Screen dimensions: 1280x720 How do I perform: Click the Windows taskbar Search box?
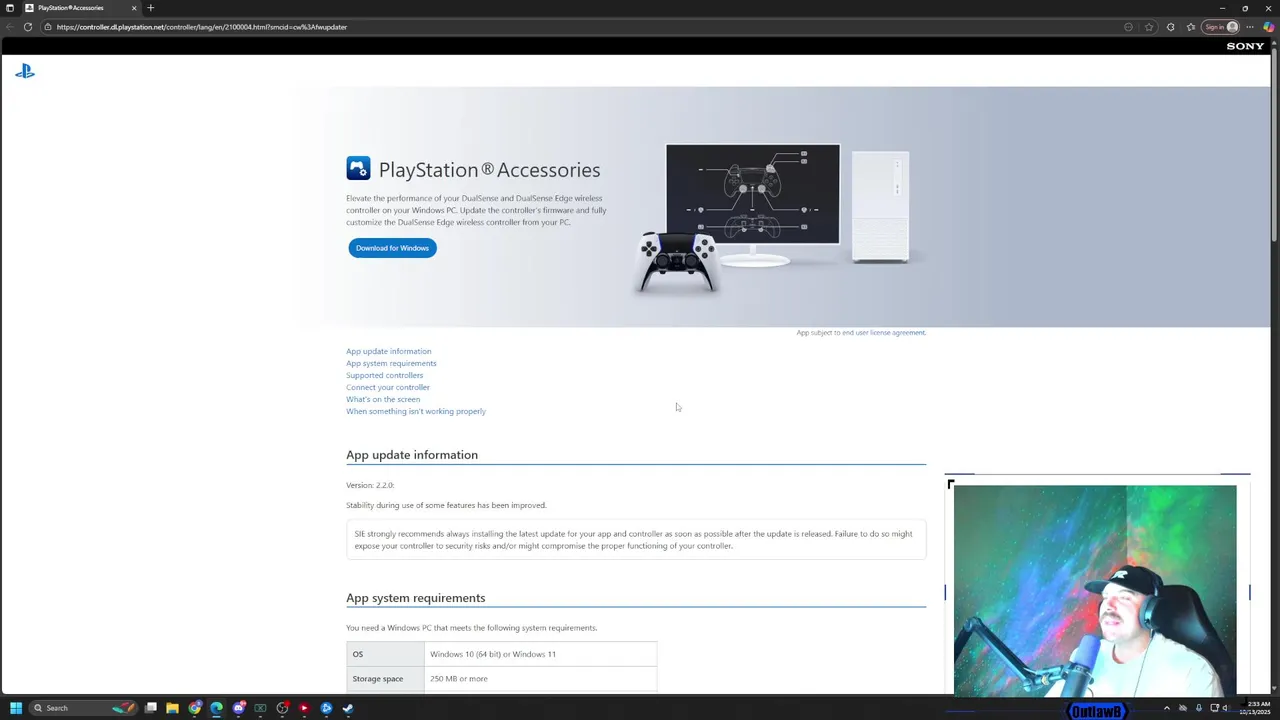(82, 708)
